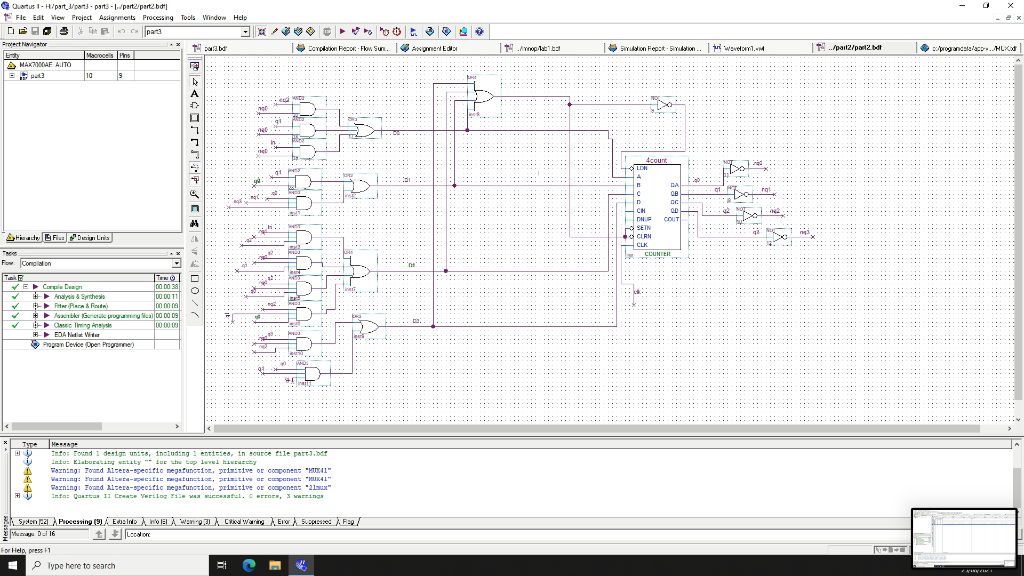Click the Help globe toolbar icon
Viewport: 1024px width, 576px height.
[479, 31]
